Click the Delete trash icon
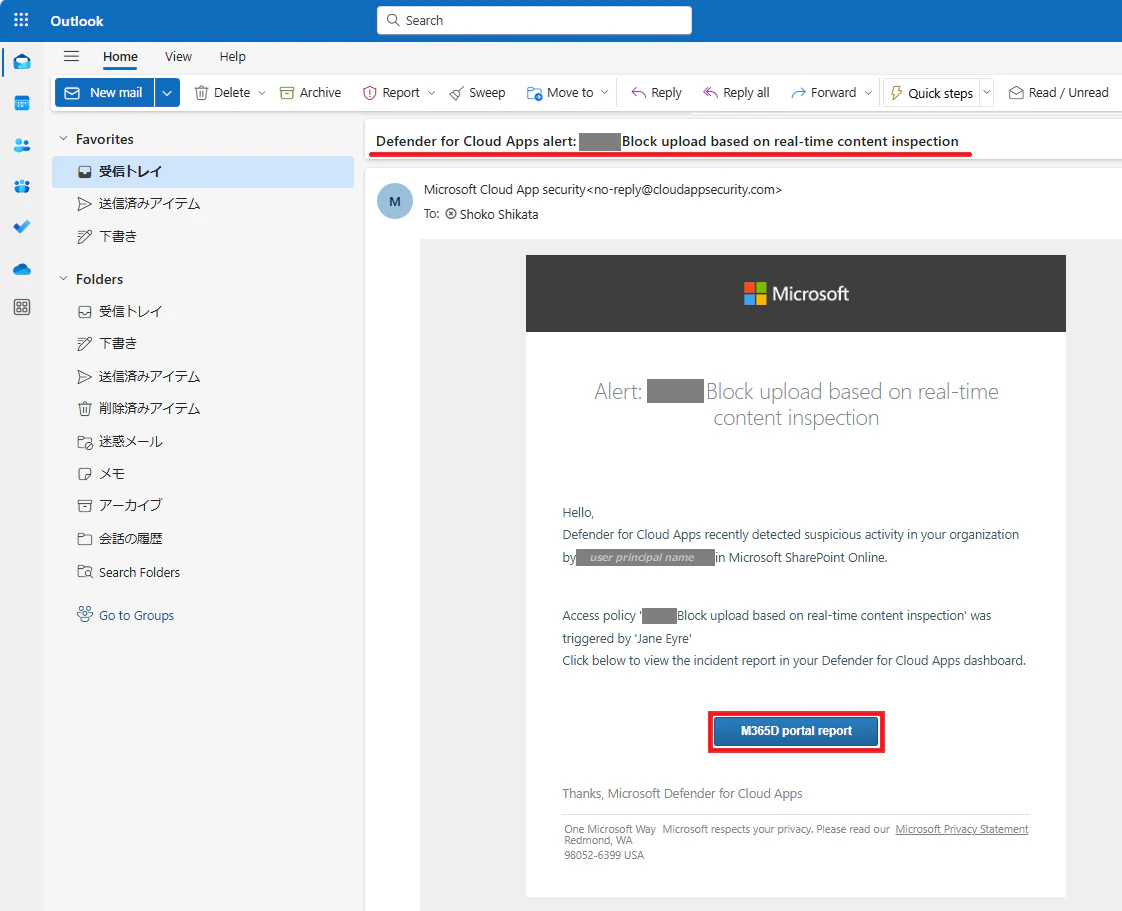This screenshot has height=911, width=1122. point(202,93)
